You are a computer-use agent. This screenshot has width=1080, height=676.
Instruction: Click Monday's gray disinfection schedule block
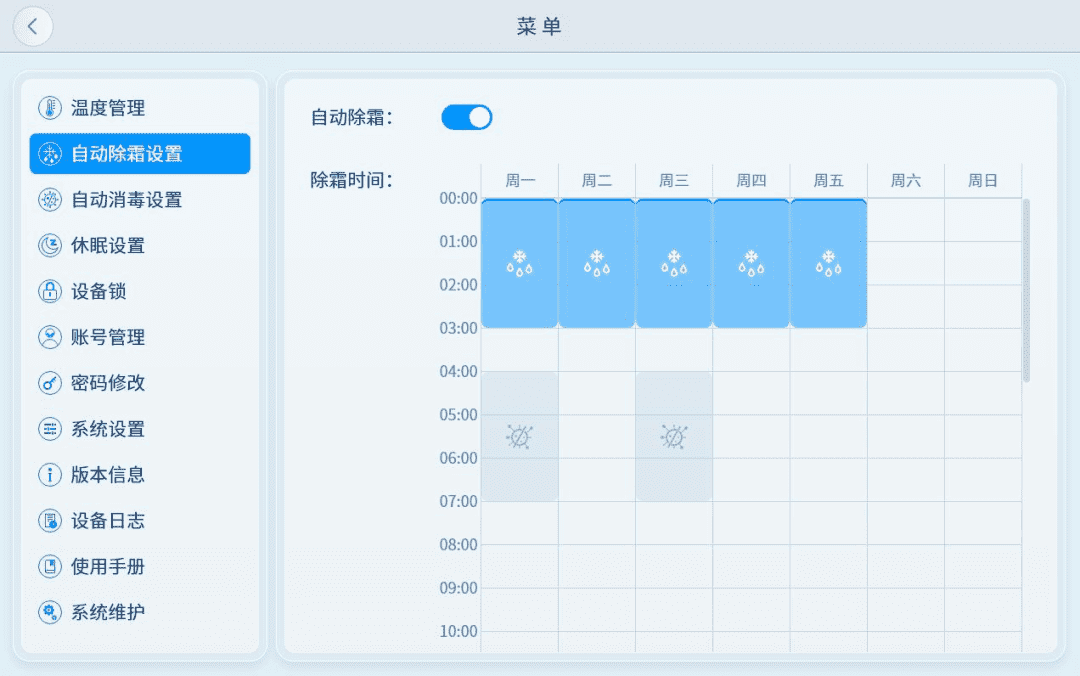[x=519, y=437]
